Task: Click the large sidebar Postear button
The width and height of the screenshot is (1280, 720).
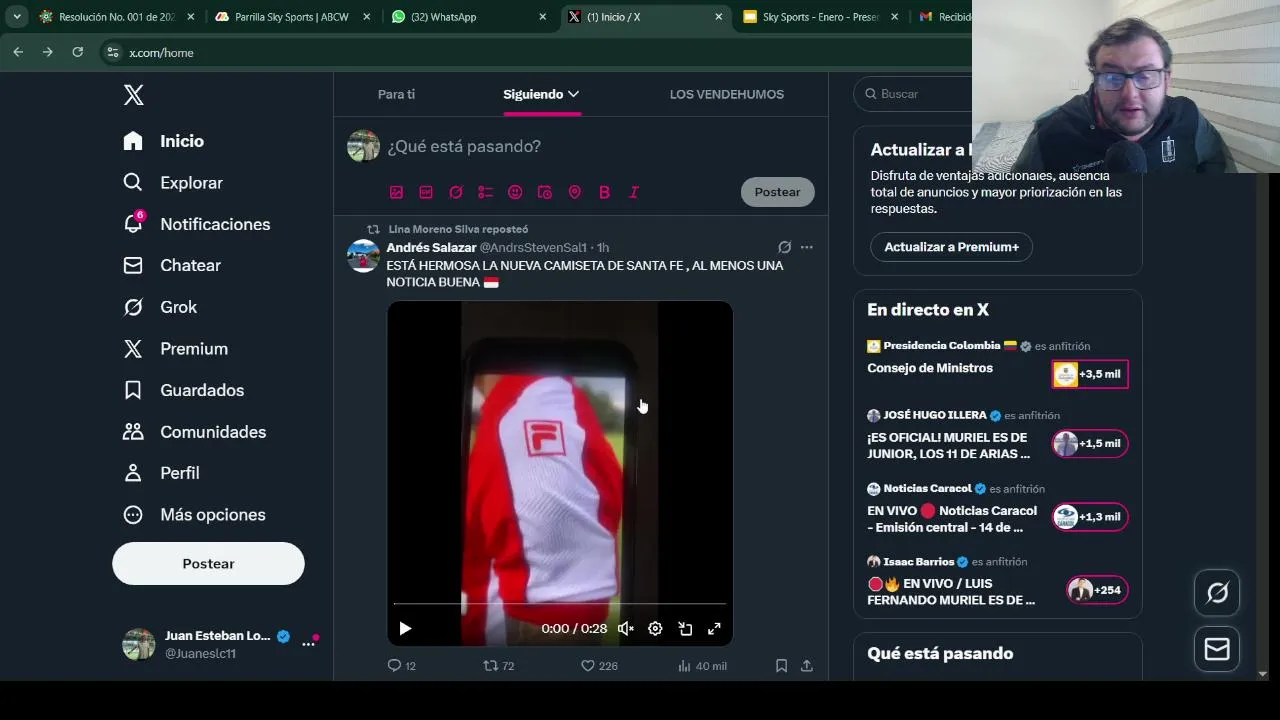Action: 208,564
